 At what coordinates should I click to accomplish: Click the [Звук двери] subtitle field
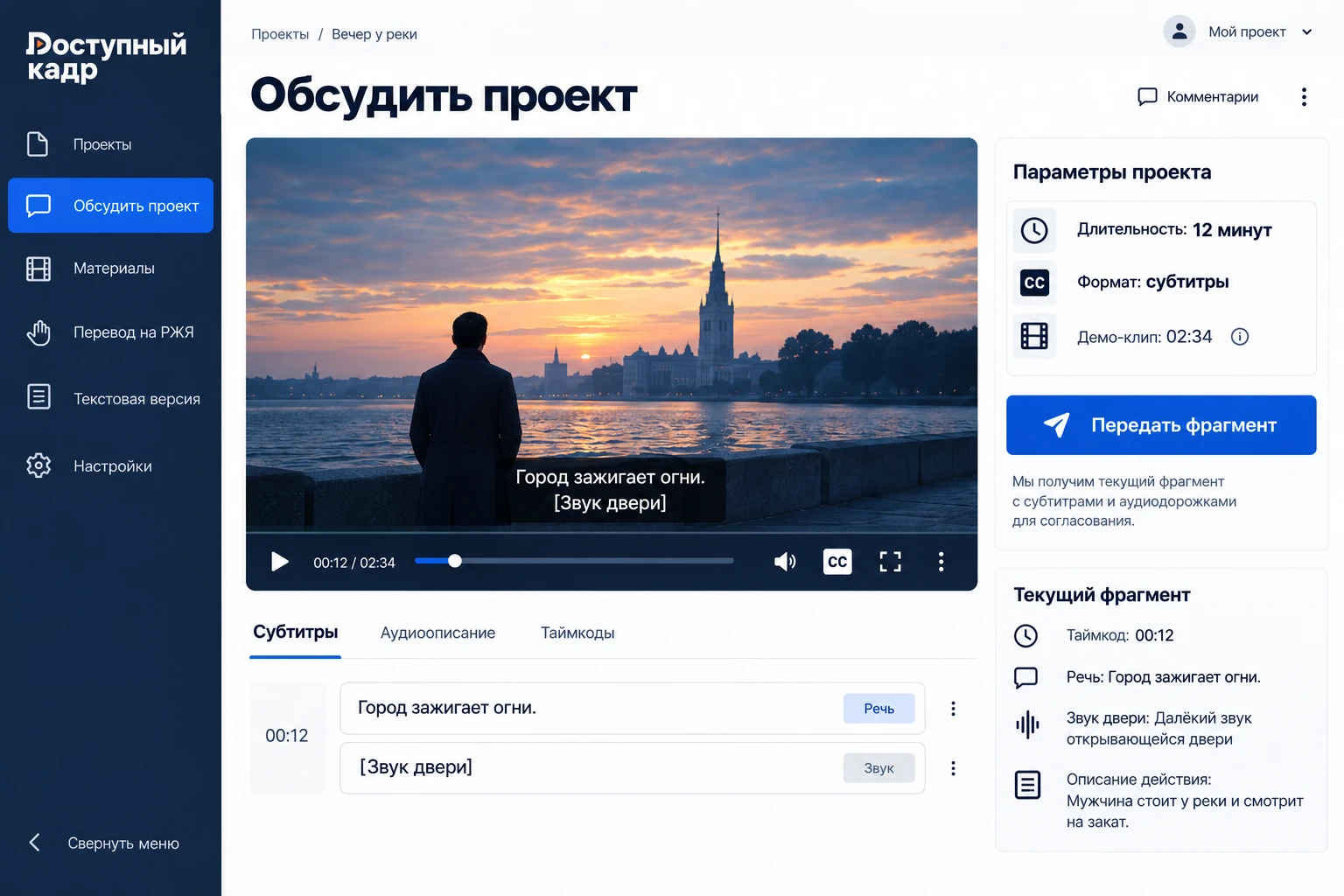pos(633,768)
